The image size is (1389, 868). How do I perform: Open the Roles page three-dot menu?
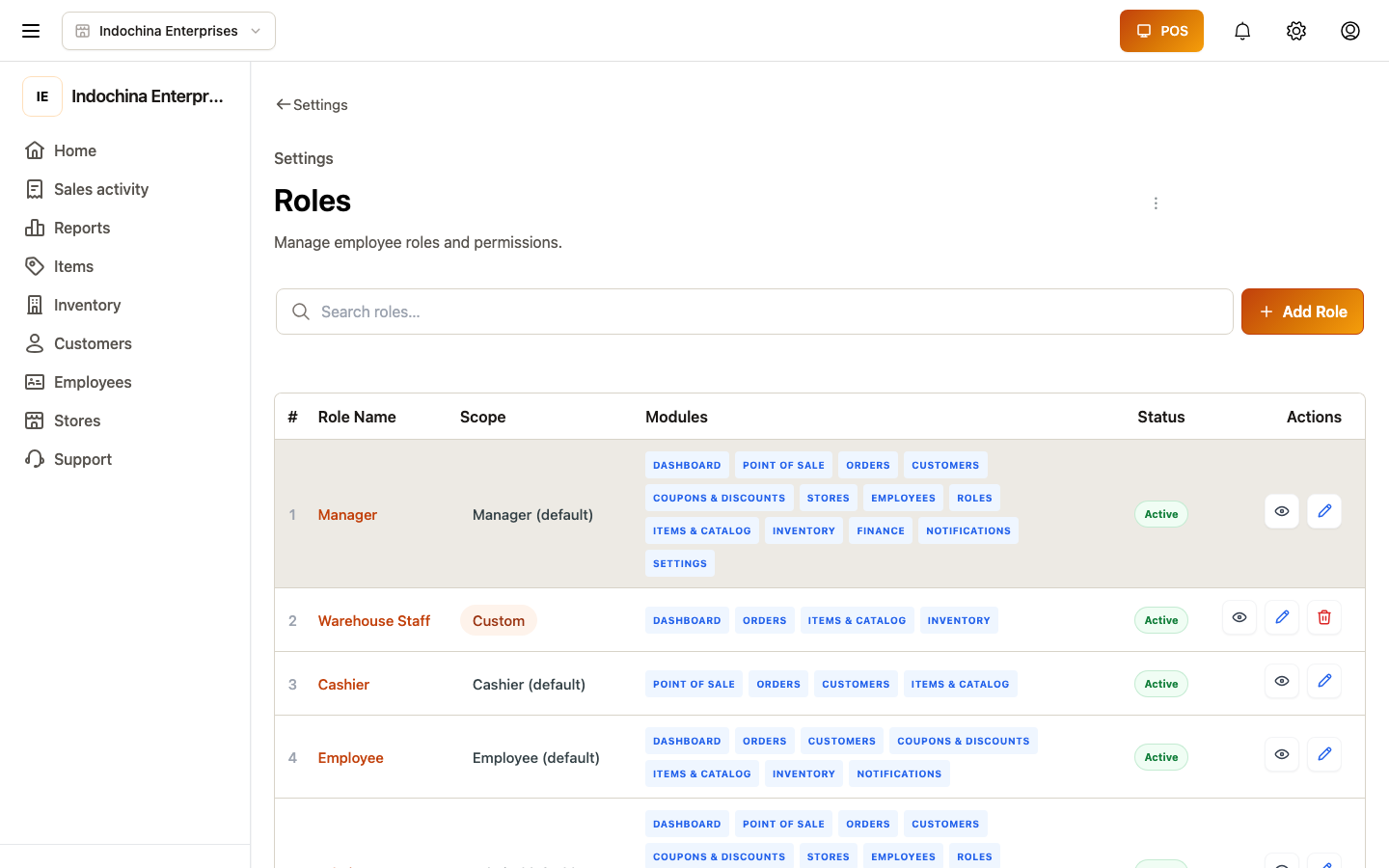coord(1156,203)
